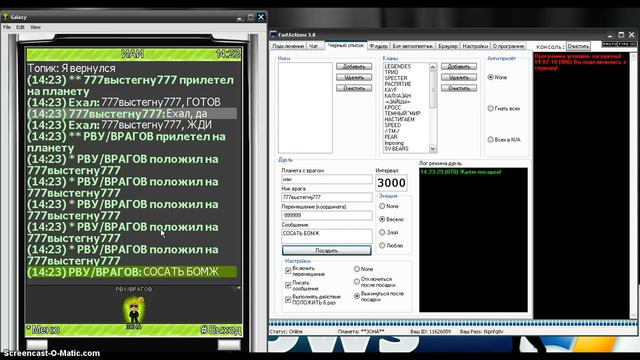The height and width of the screenshot is (360, 640).
Task: Select None in the Эмоции group
Action: [389, 206]
